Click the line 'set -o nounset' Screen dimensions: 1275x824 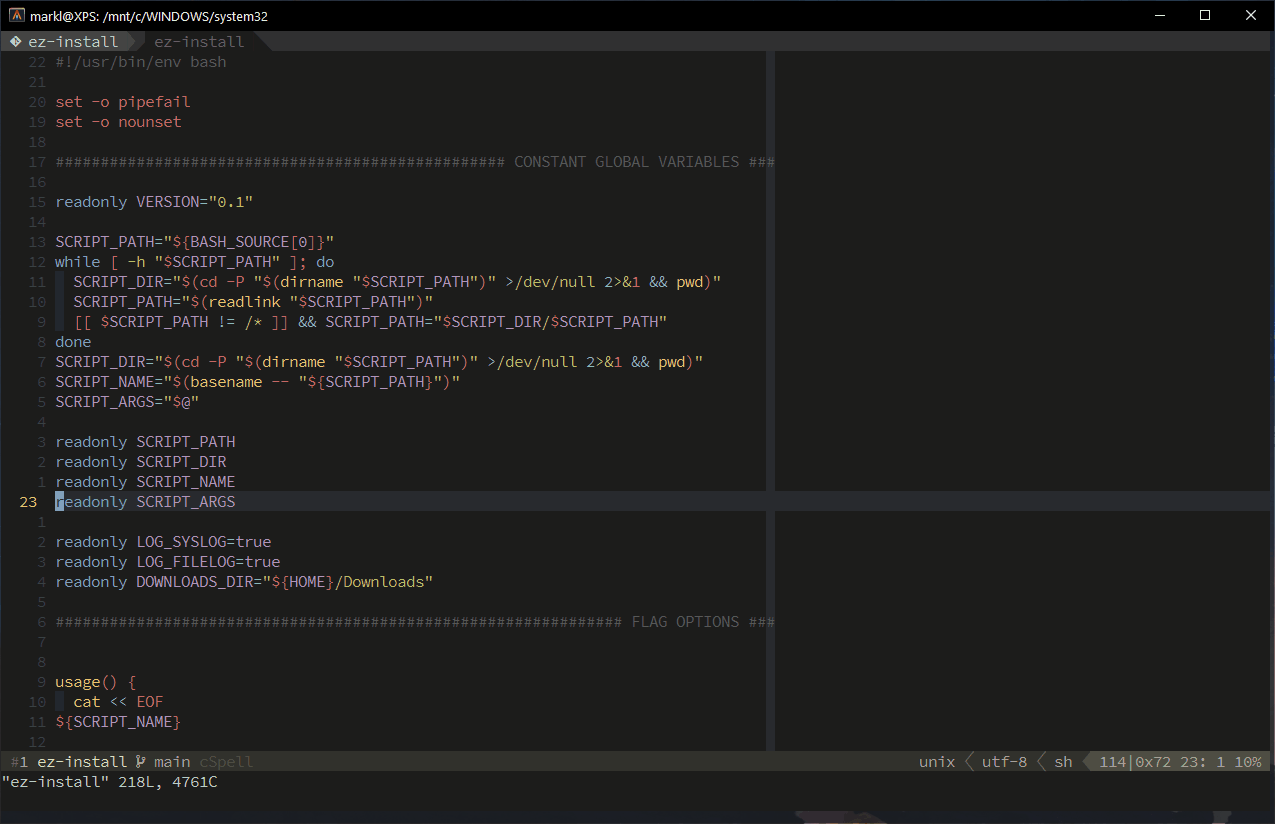(118, 122)
